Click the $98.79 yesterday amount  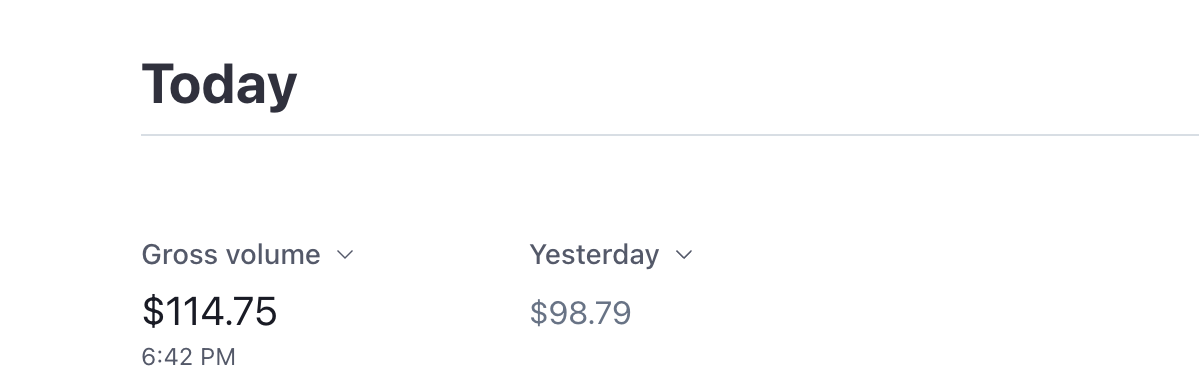coord(581,313)
